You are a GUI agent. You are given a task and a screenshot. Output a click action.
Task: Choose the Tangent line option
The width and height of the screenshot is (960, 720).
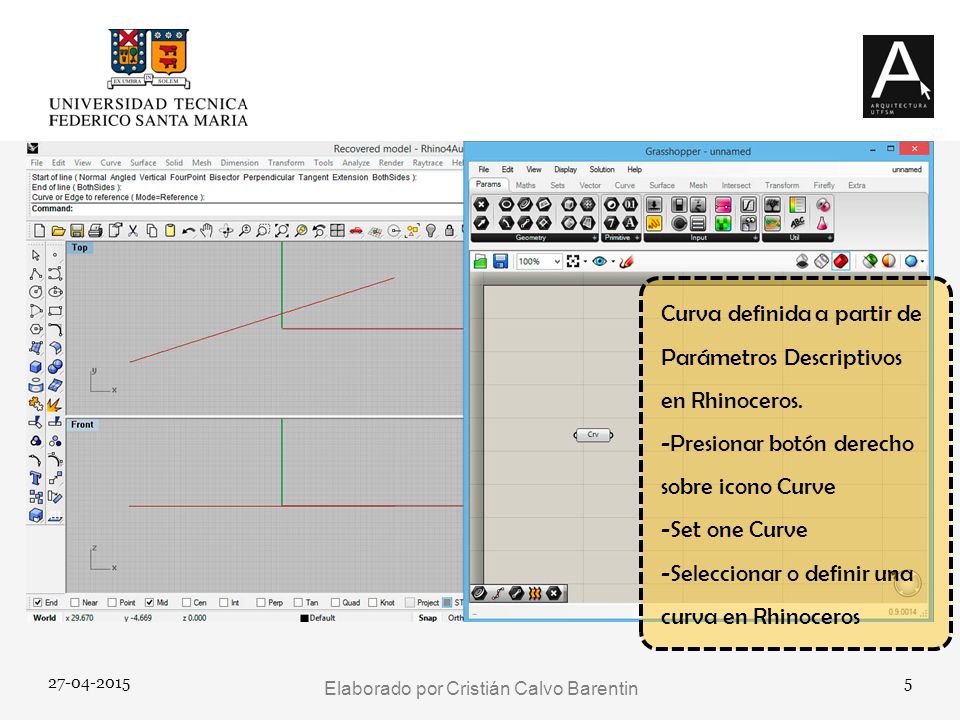[x=313, y=178]
